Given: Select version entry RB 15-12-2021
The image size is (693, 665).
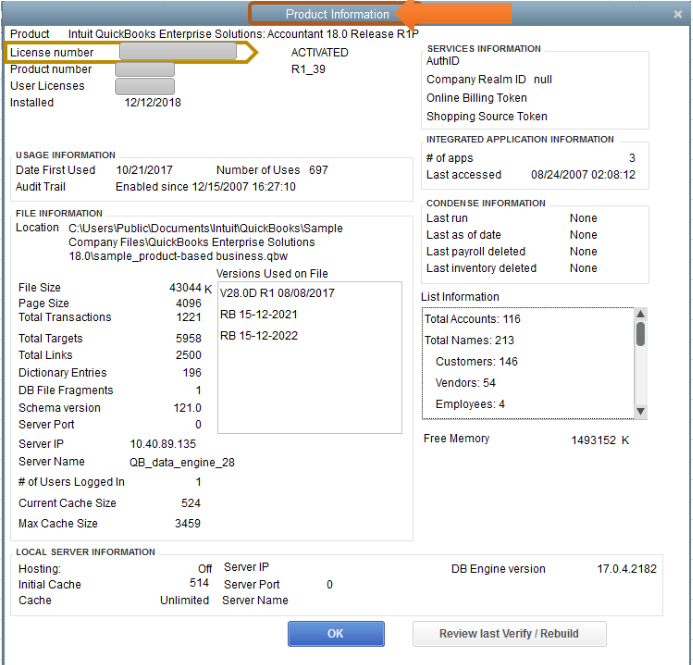Looking at the screenshot, I should [x=259, y=314].
